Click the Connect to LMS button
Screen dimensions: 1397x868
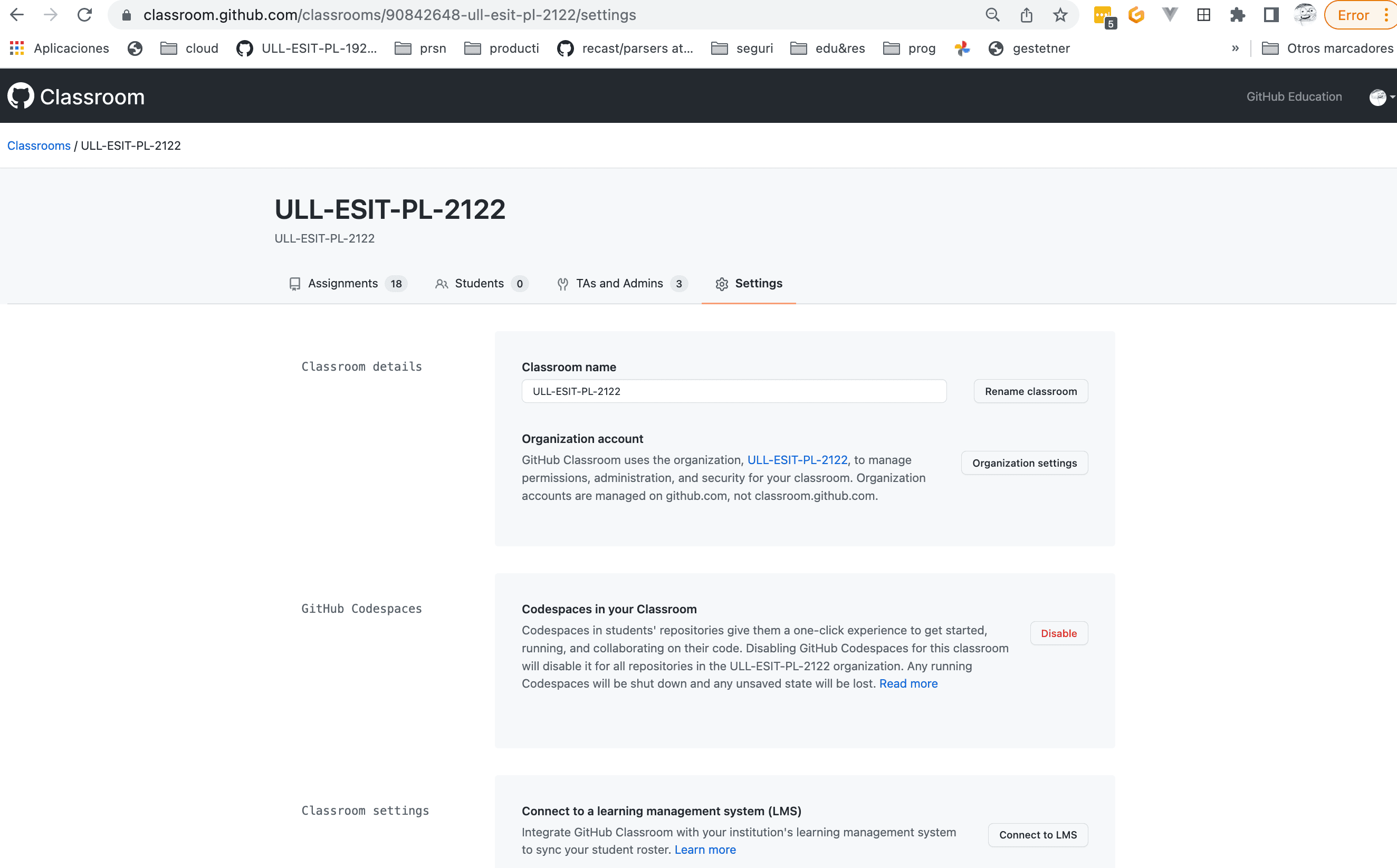click(x=1038, y=835)
